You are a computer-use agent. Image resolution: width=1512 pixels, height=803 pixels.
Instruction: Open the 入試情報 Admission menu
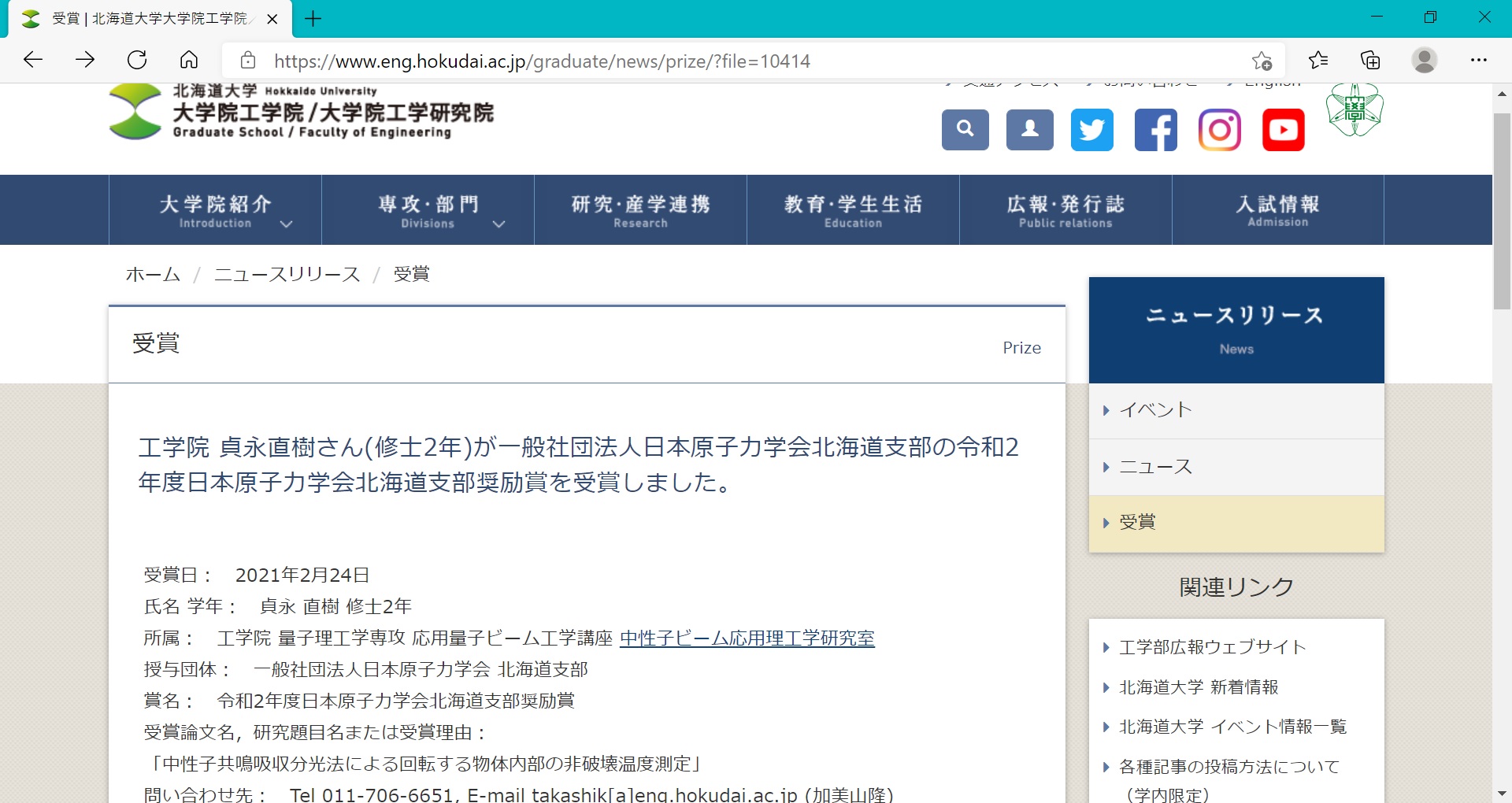(1277, 210)
